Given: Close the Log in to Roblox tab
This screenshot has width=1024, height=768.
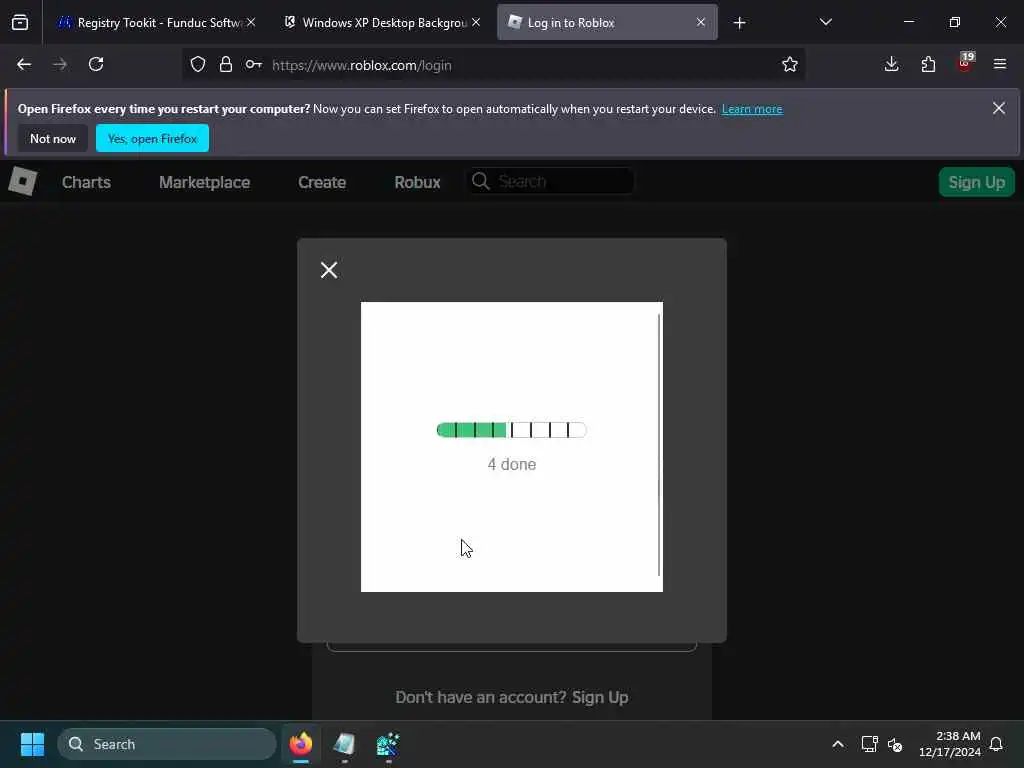Looking at the screenshot, I should (x=701, y=23).
